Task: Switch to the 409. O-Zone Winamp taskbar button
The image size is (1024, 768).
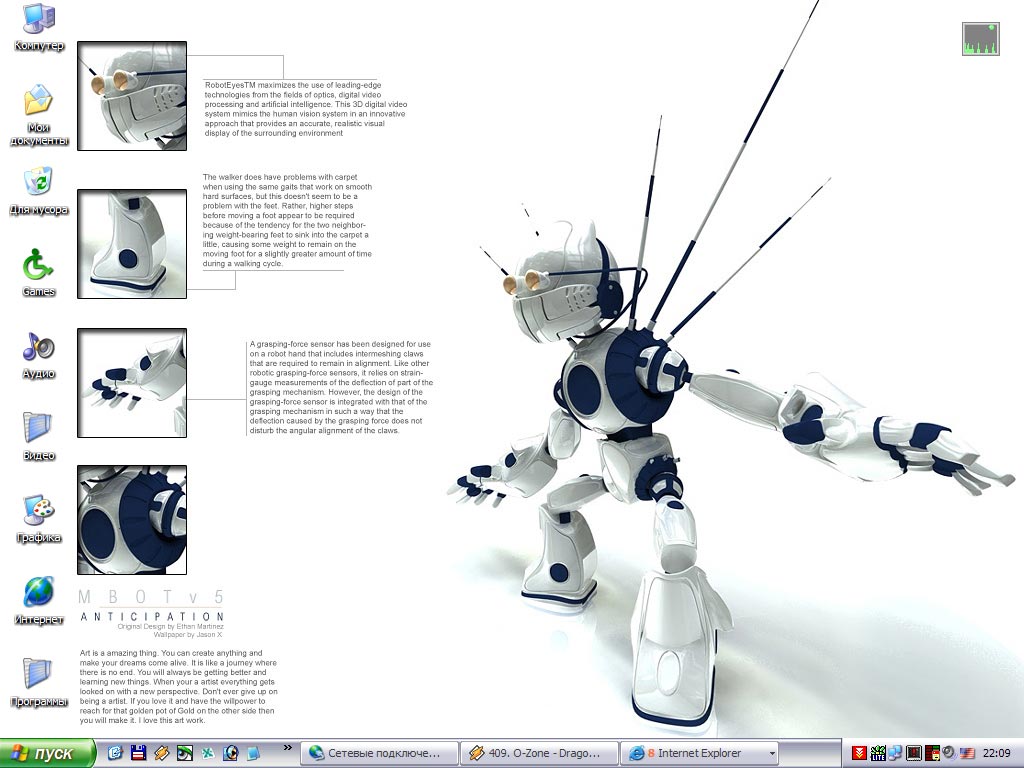Action: (x=539, y=753)
